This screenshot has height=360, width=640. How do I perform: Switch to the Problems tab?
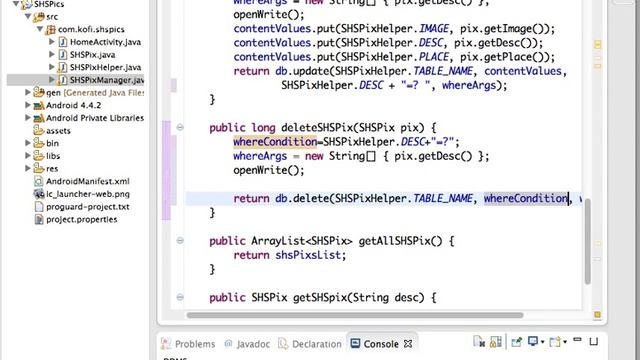pos(188,344)
